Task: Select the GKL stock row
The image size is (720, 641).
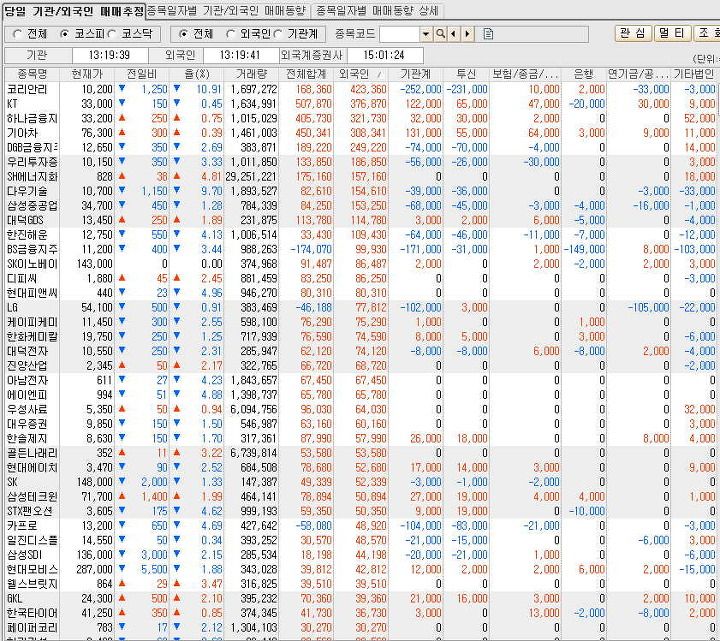Action: click(x=360, y=599)
